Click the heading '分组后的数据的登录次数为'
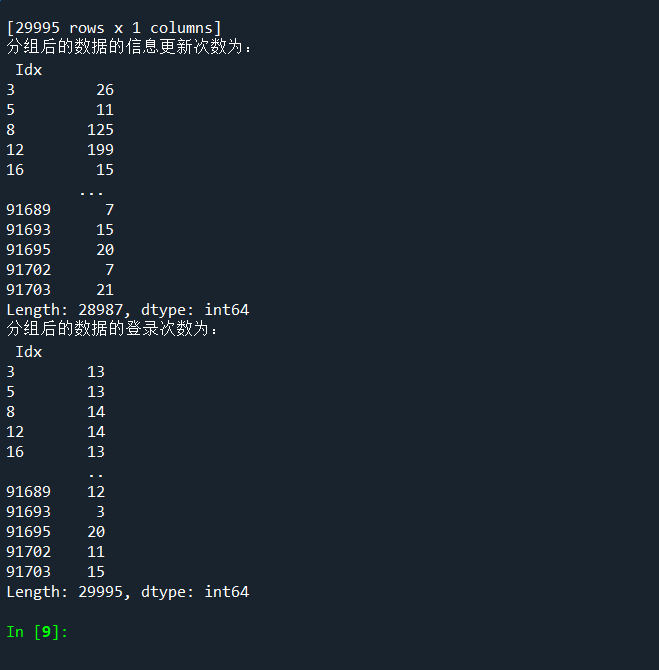Image resolution: width=659 pixels, height=670 pixels. [112, 329]
